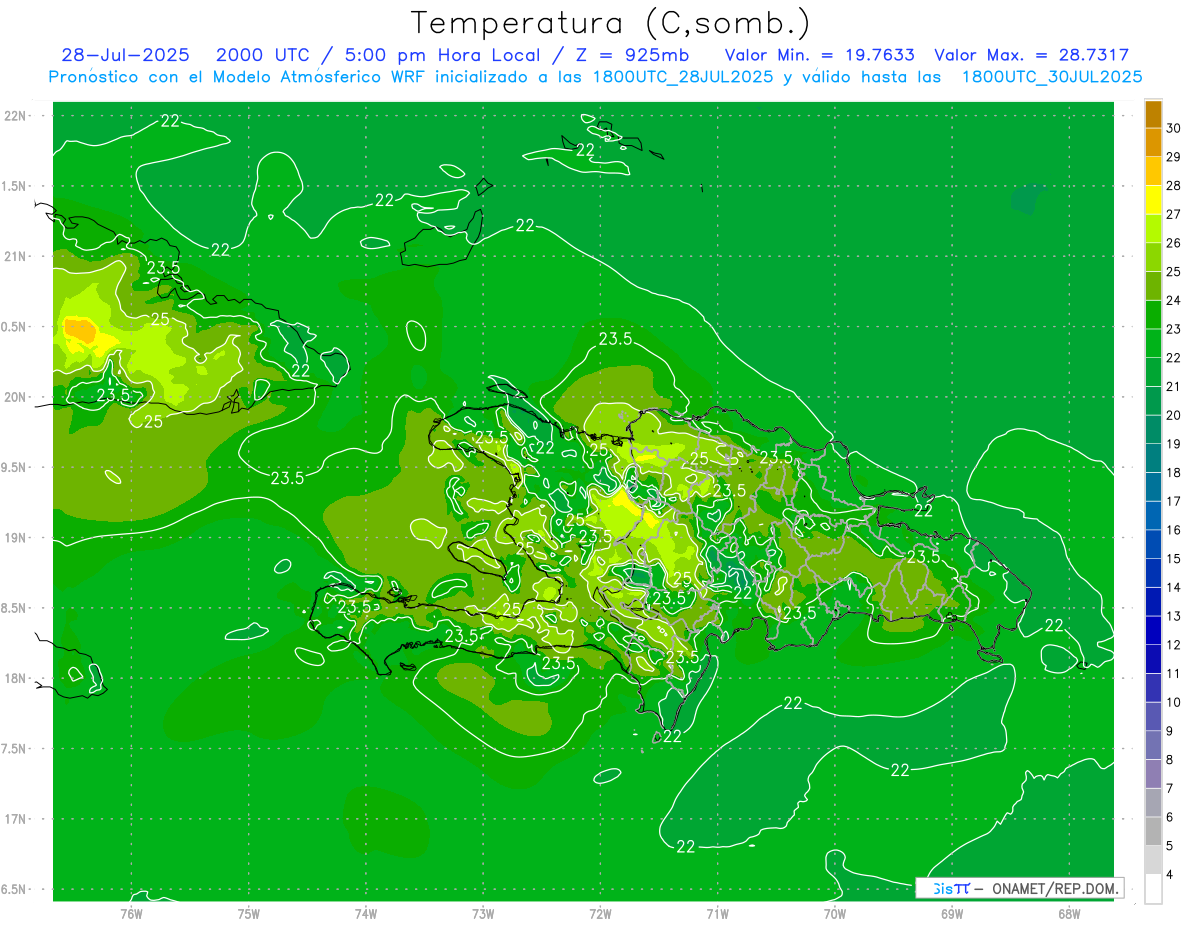
Task: Click color scale label 26
Action: (1174, 243)
